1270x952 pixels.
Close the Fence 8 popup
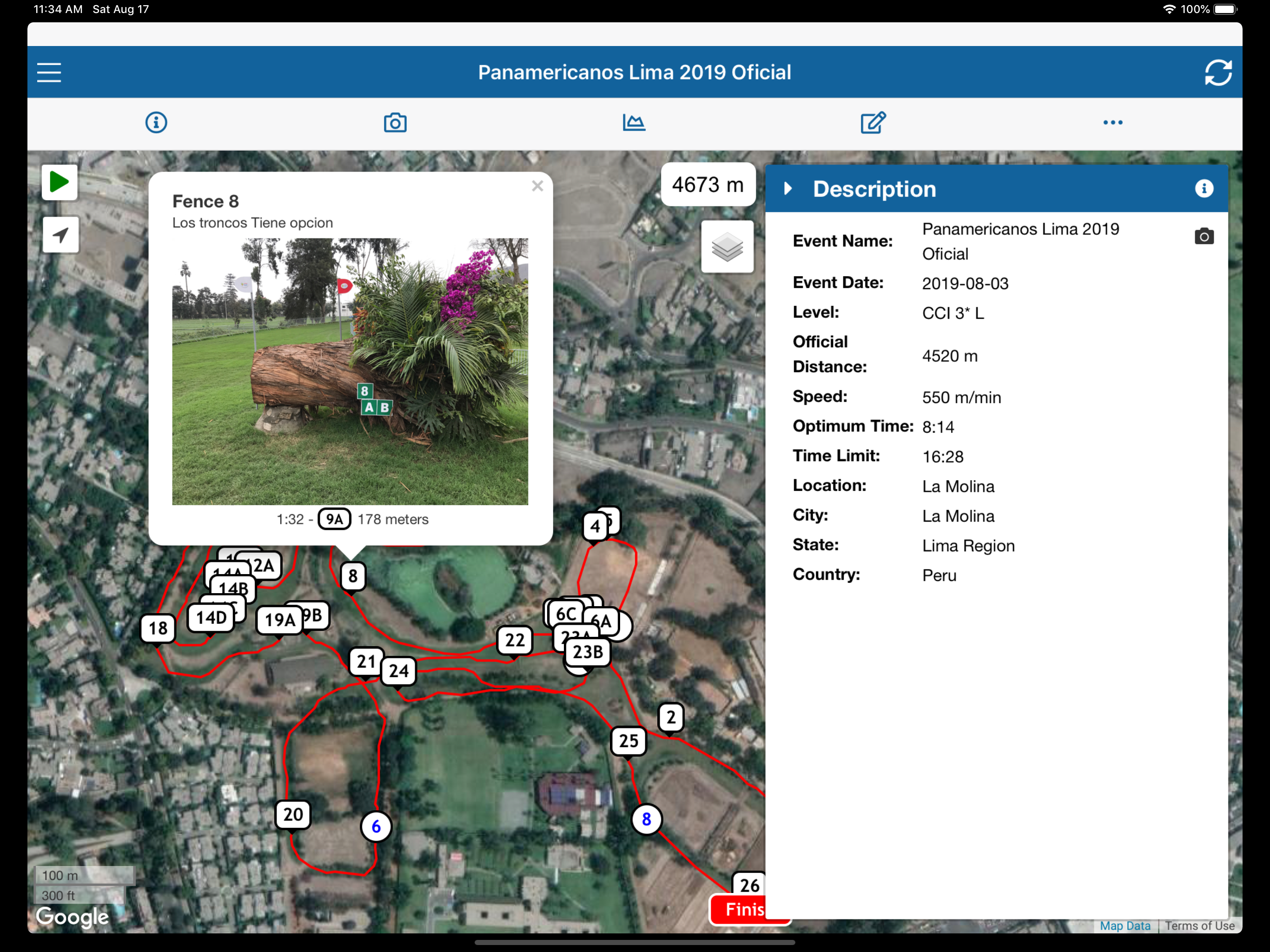(x=537, y=186)
